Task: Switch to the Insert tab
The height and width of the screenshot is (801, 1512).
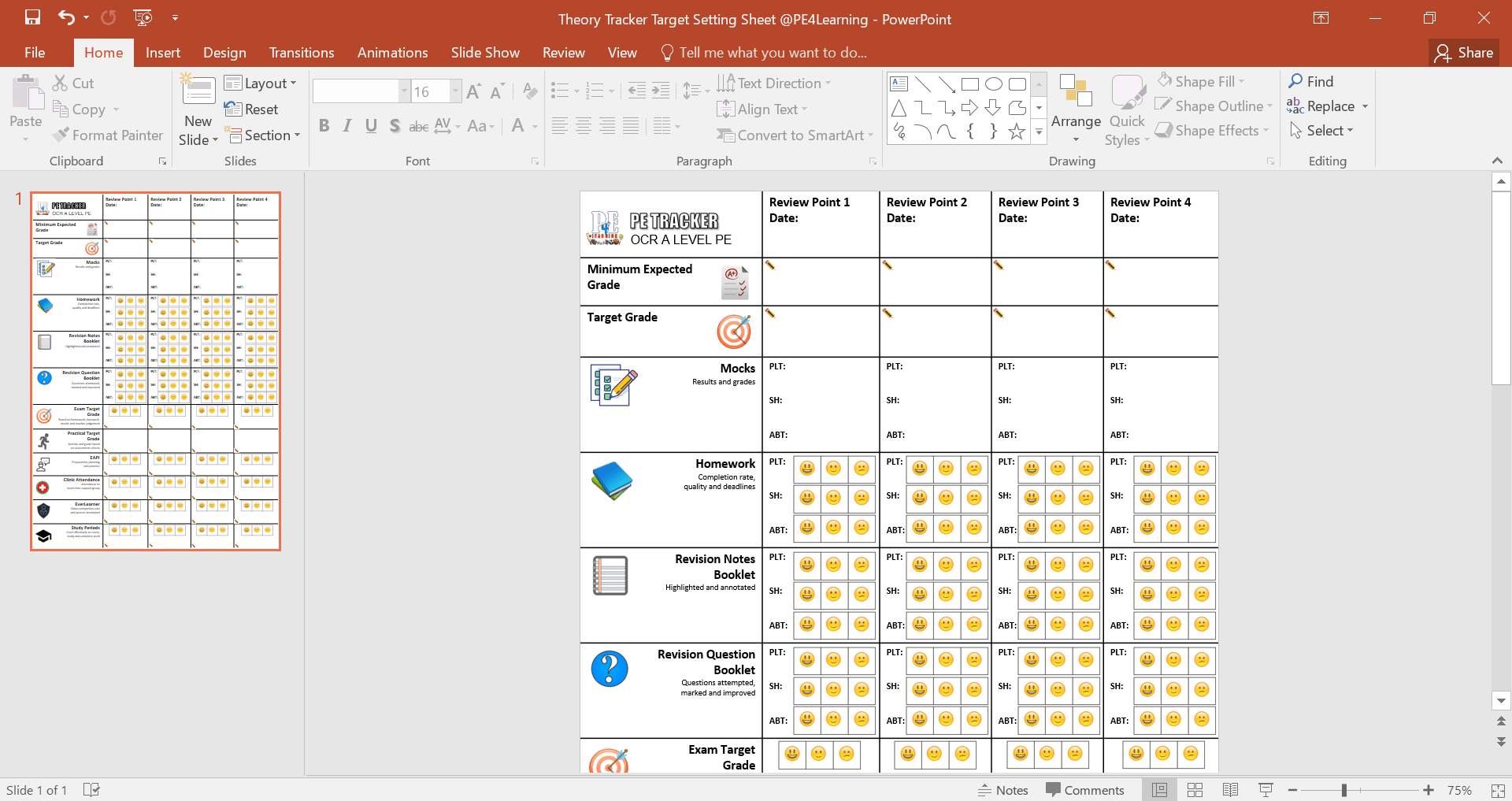Action: click(162, 52)
